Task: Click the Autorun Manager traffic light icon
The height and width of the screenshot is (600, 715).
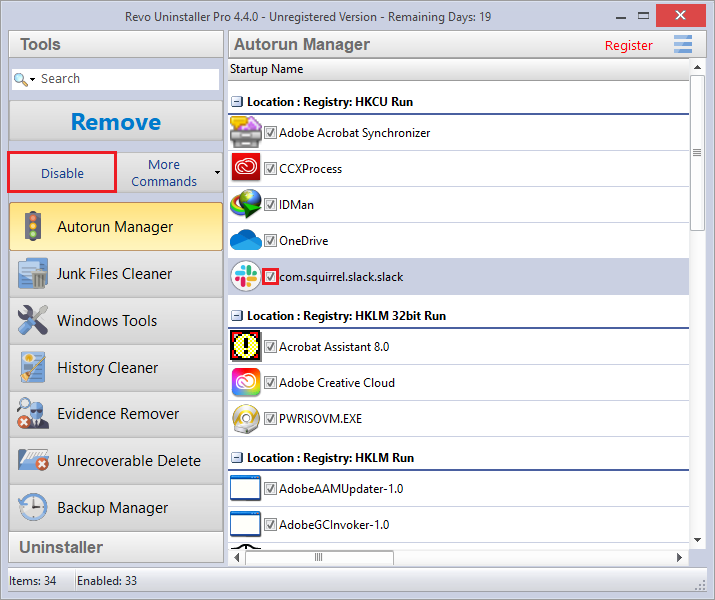Action: [33, 226]
